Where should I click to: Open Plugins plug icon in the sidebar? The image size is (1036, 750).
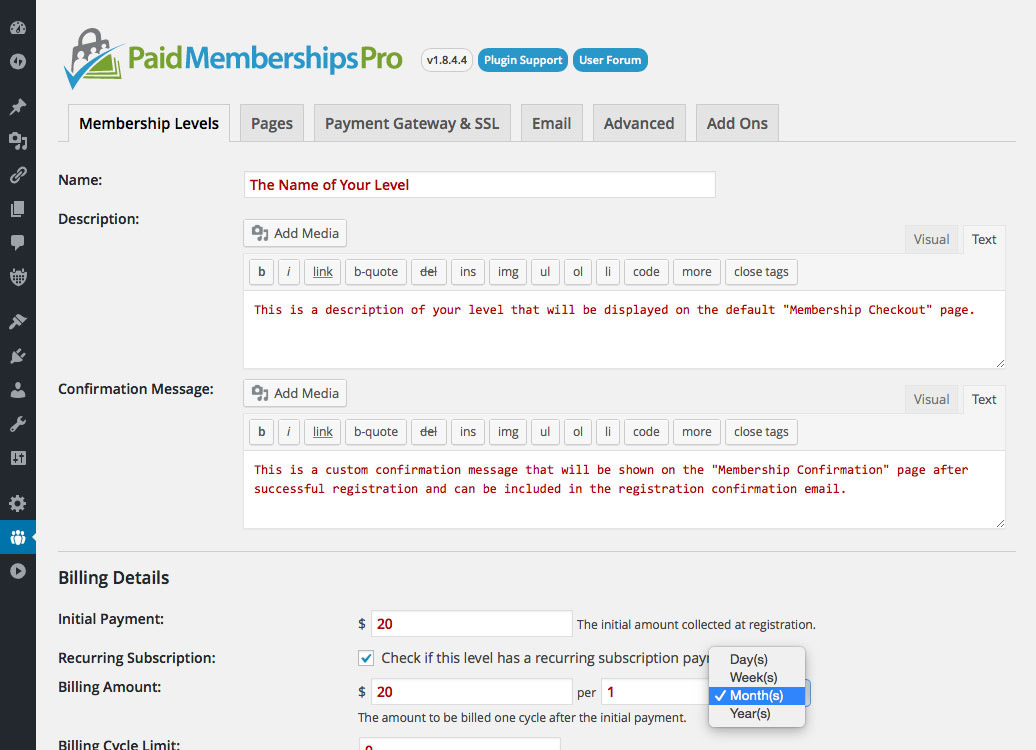[x=18, y=356]
